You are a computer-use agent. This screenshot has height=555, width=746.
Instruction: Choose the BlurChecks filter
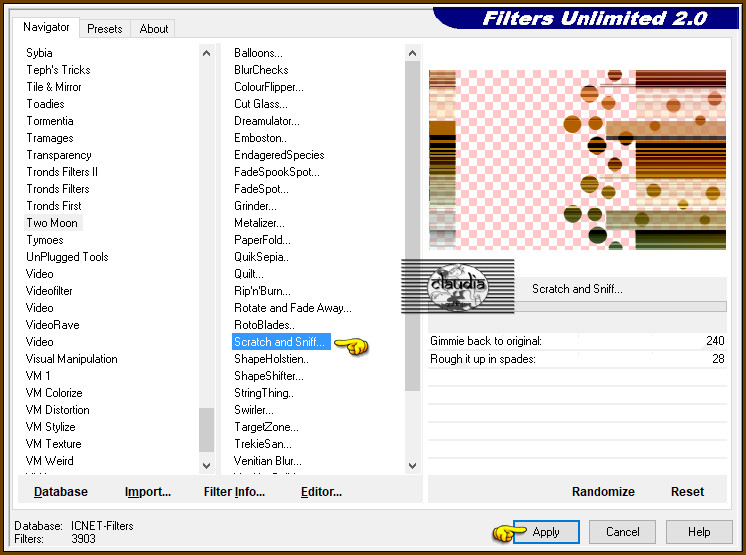(x=261, y=70)
